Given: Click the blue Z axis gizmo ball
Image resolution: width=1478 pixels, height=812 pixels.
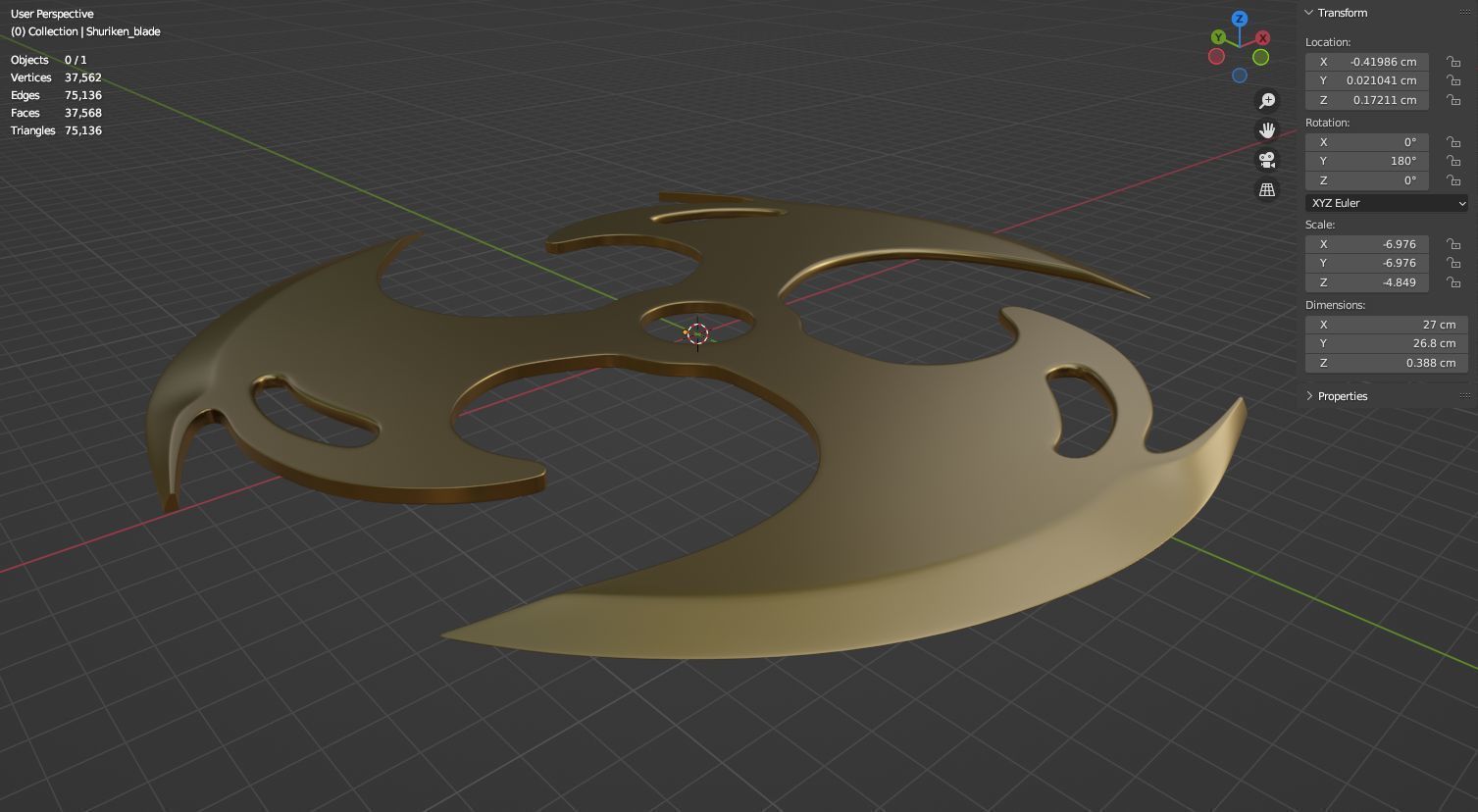Looking at the screenshot, I should pos(1240,19).
